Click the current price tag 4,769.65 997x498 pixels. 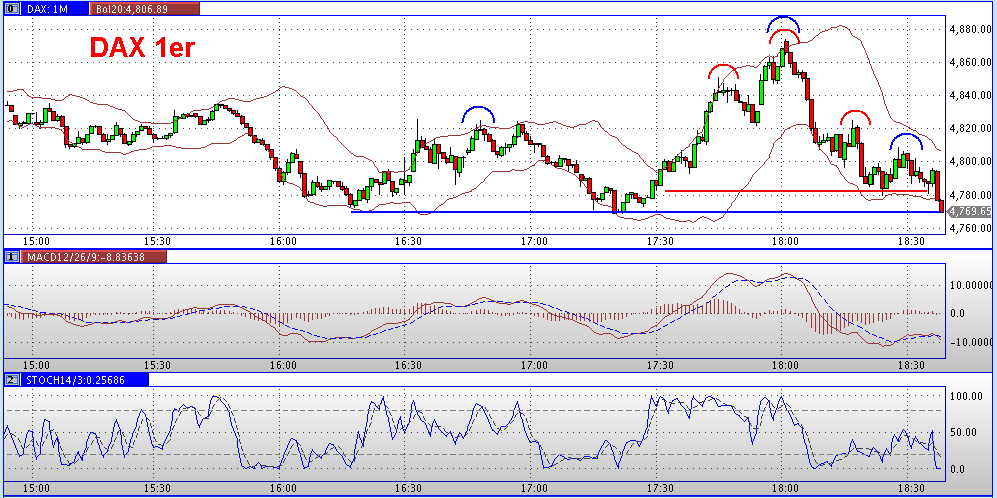click(x=970, y=212)
